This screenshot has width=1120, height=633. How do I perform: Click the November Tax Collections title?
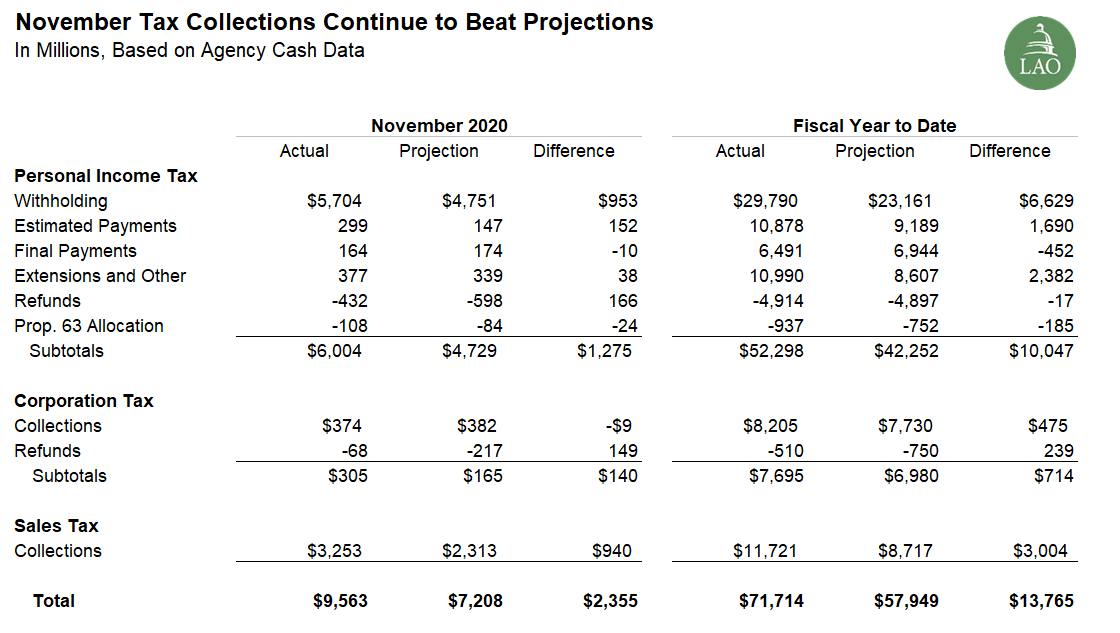[334, 22]
